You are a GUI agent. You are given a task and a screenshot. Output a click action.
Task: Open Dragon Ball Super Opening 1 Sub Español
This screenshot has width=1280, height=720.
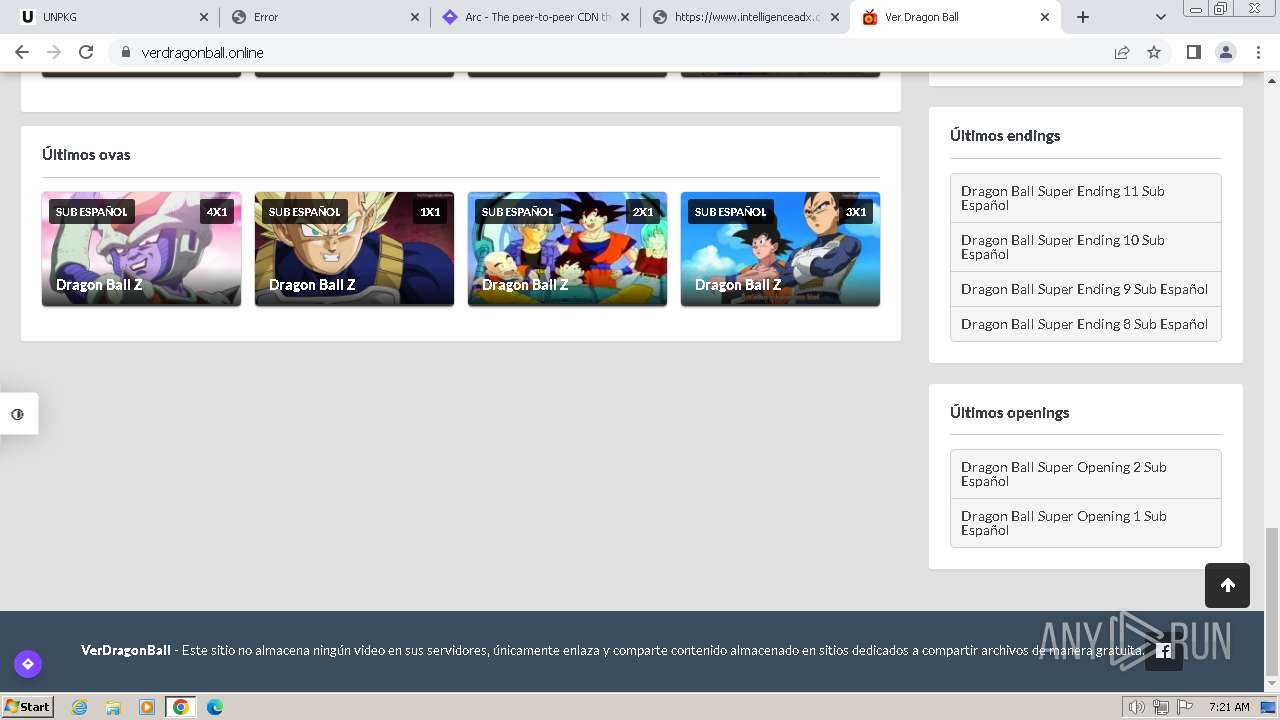pos(1085,523)
